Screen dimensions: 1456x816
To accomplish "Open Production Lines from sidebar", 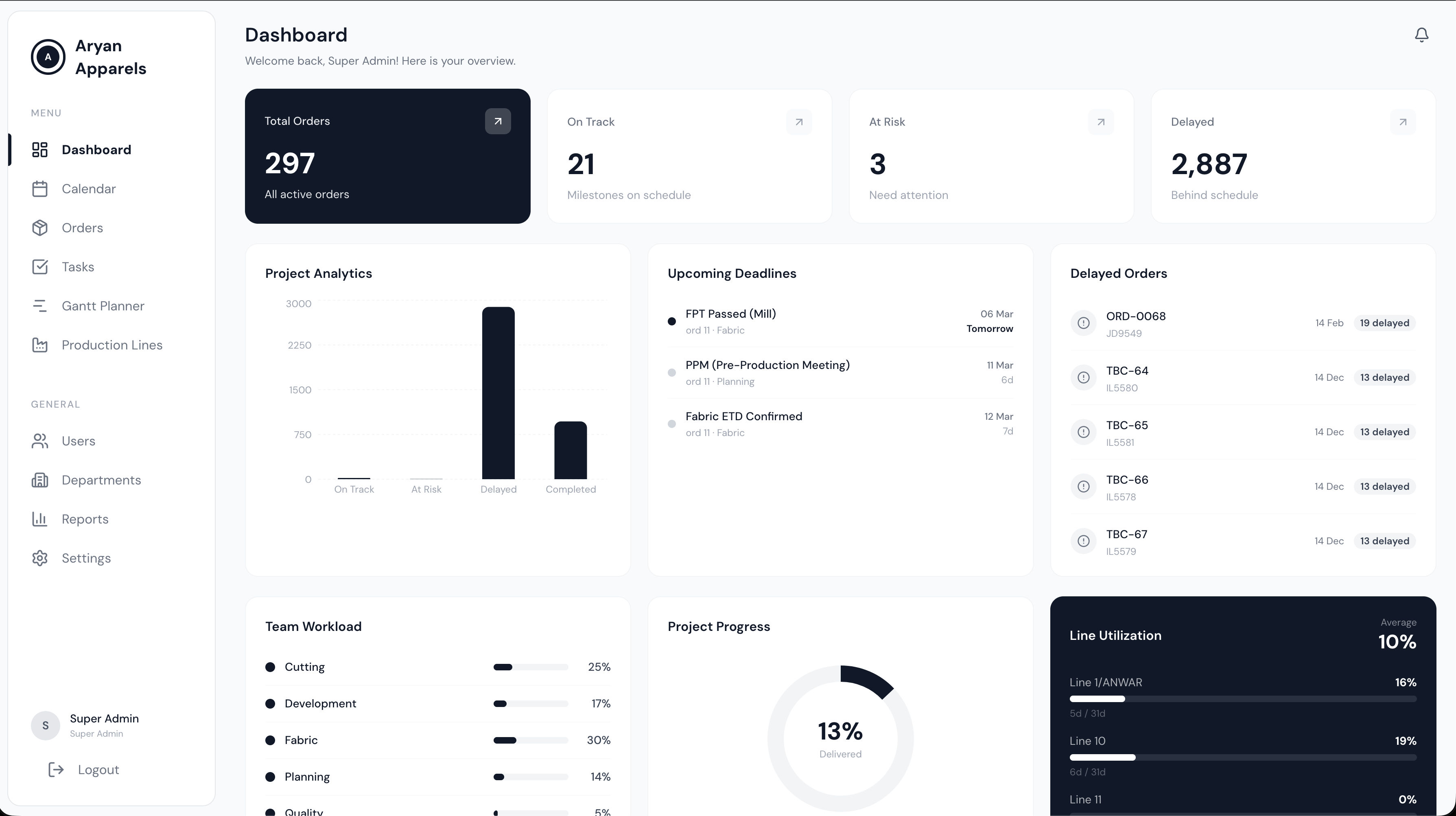I will point(112,345).
